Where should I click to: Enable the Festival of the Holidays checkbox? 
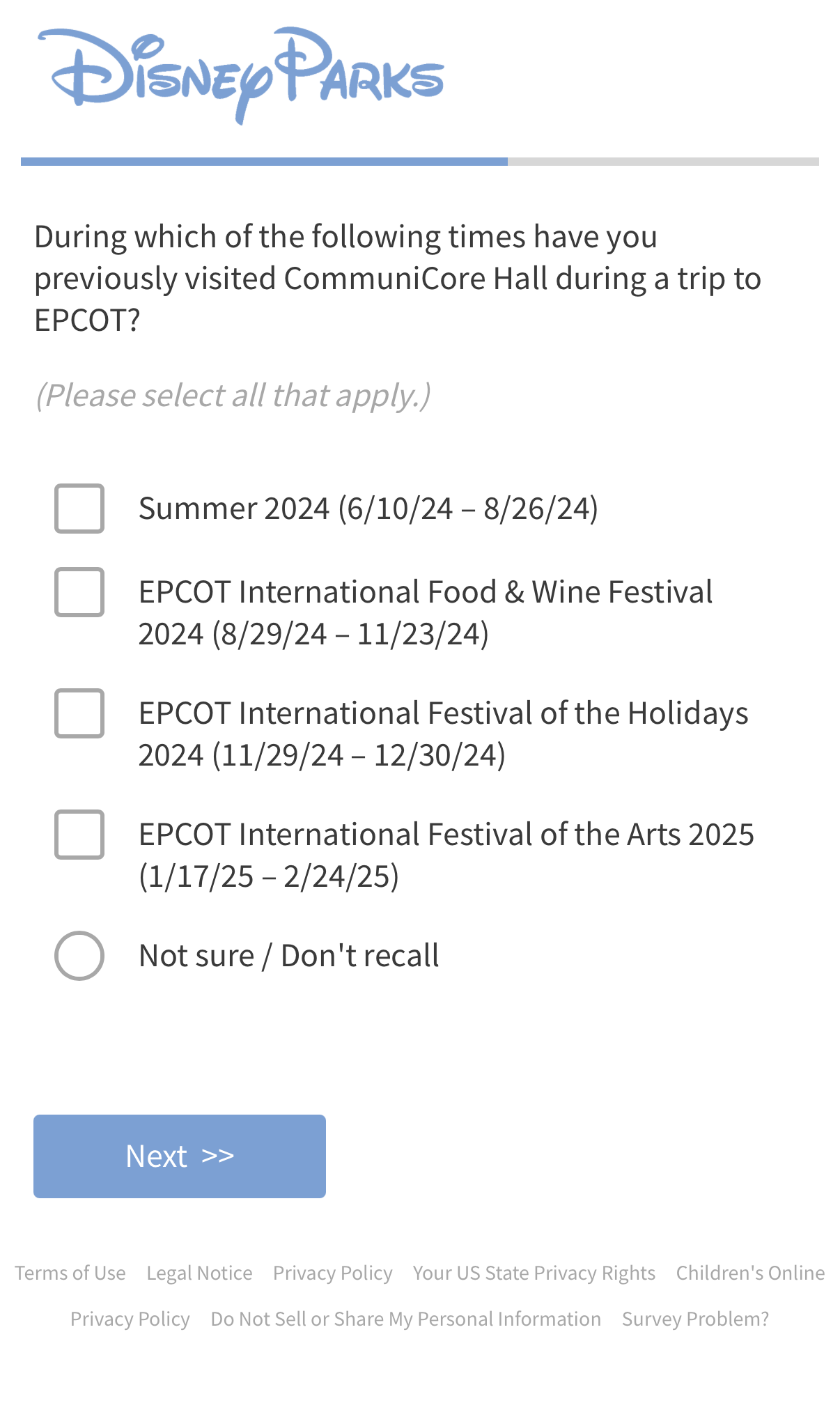79,713
